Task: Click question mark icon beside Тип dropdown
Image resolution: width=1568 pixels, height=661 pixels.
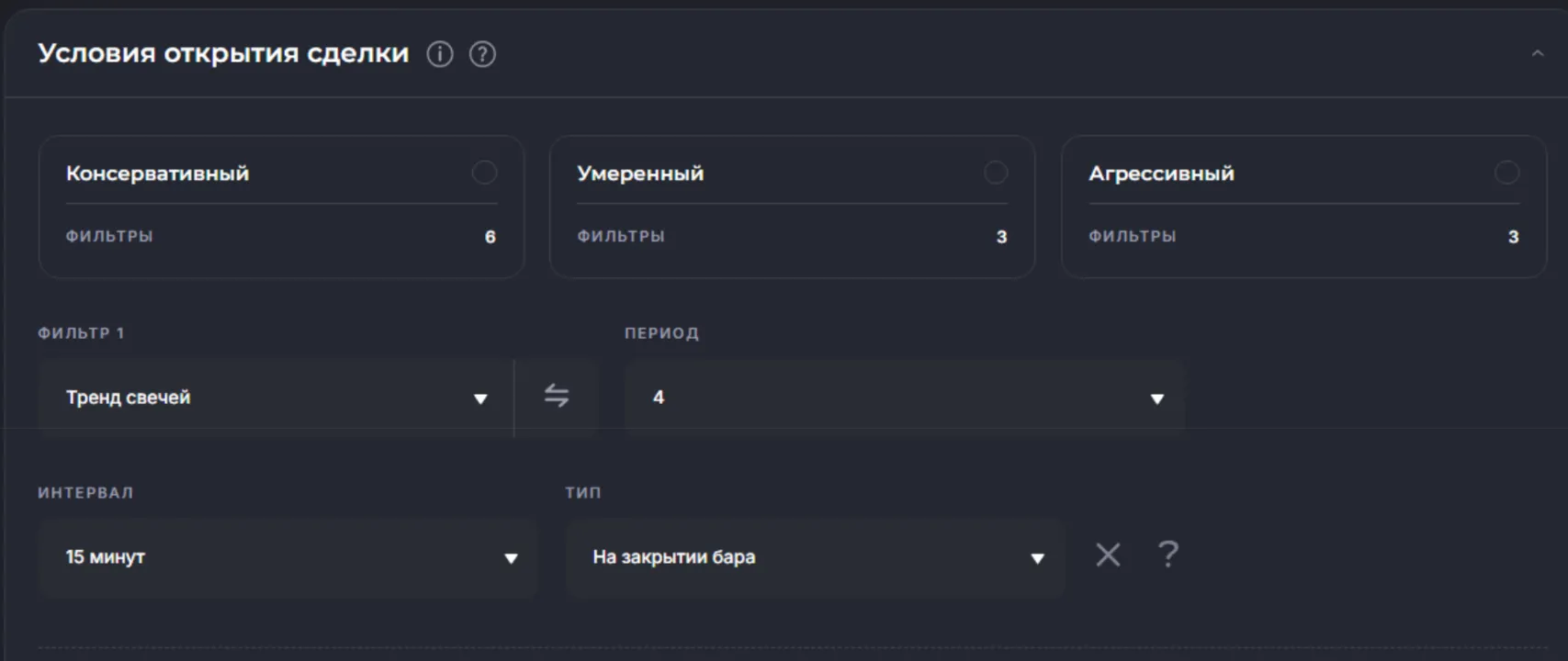Action: pos(1168,555)
